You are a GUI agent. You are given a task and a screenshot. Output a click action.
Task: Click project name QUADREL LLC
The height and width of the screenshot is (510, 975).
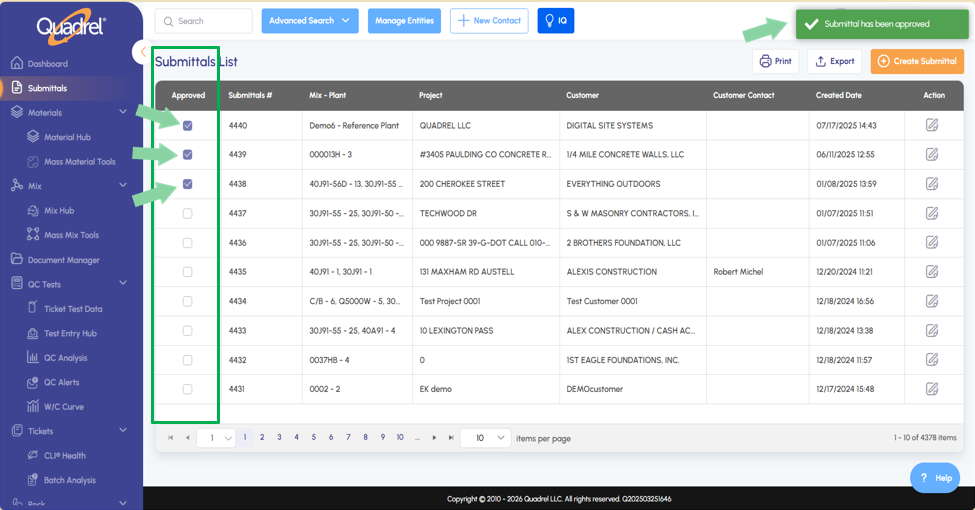coord(445,125)
